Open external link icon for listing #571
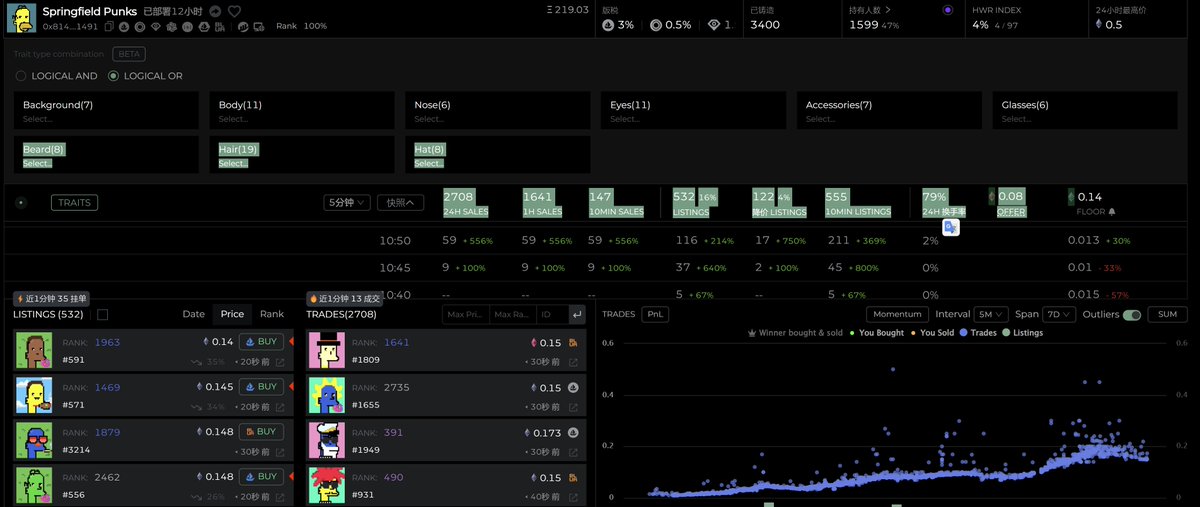The image size is (1200, 507). [280, 407]
